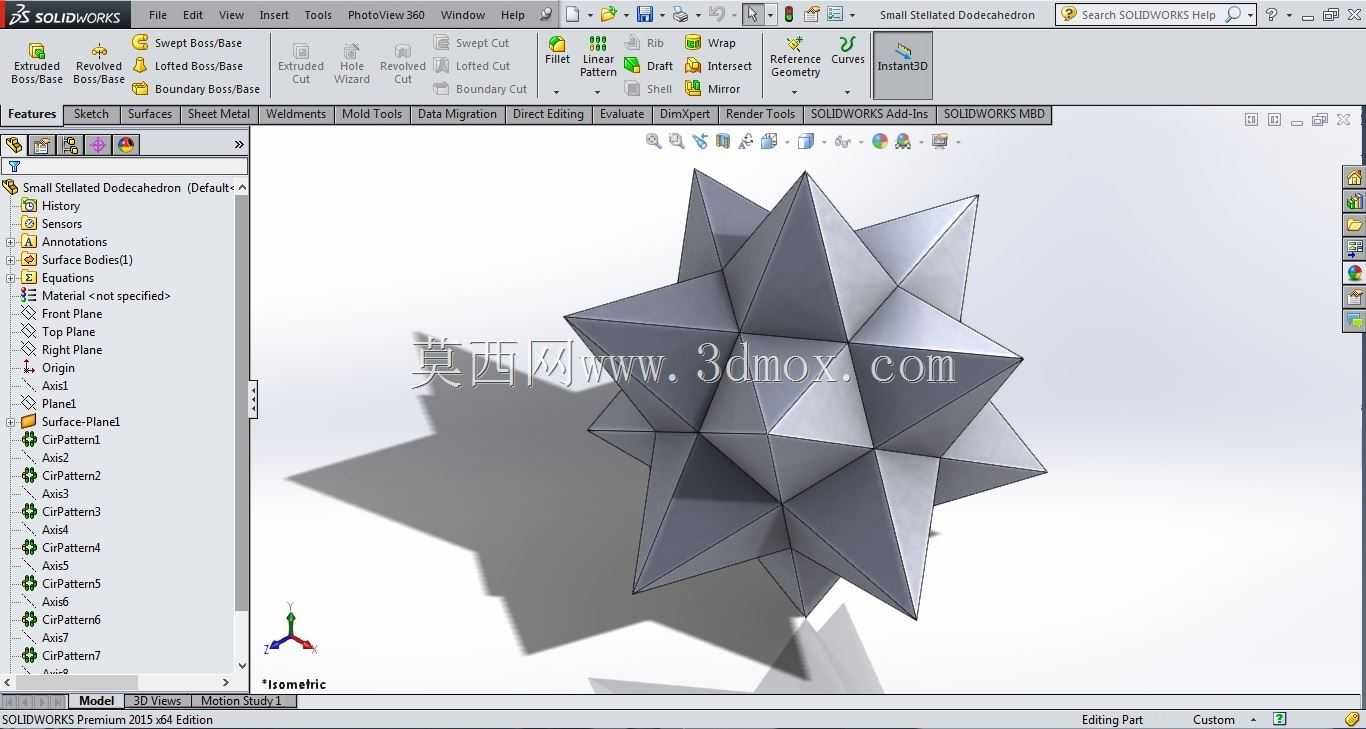The height and width of the screenshot is (729, 1366).
Task: Switch to the SOLIDWORKS MBD tab
Action: 994,114
